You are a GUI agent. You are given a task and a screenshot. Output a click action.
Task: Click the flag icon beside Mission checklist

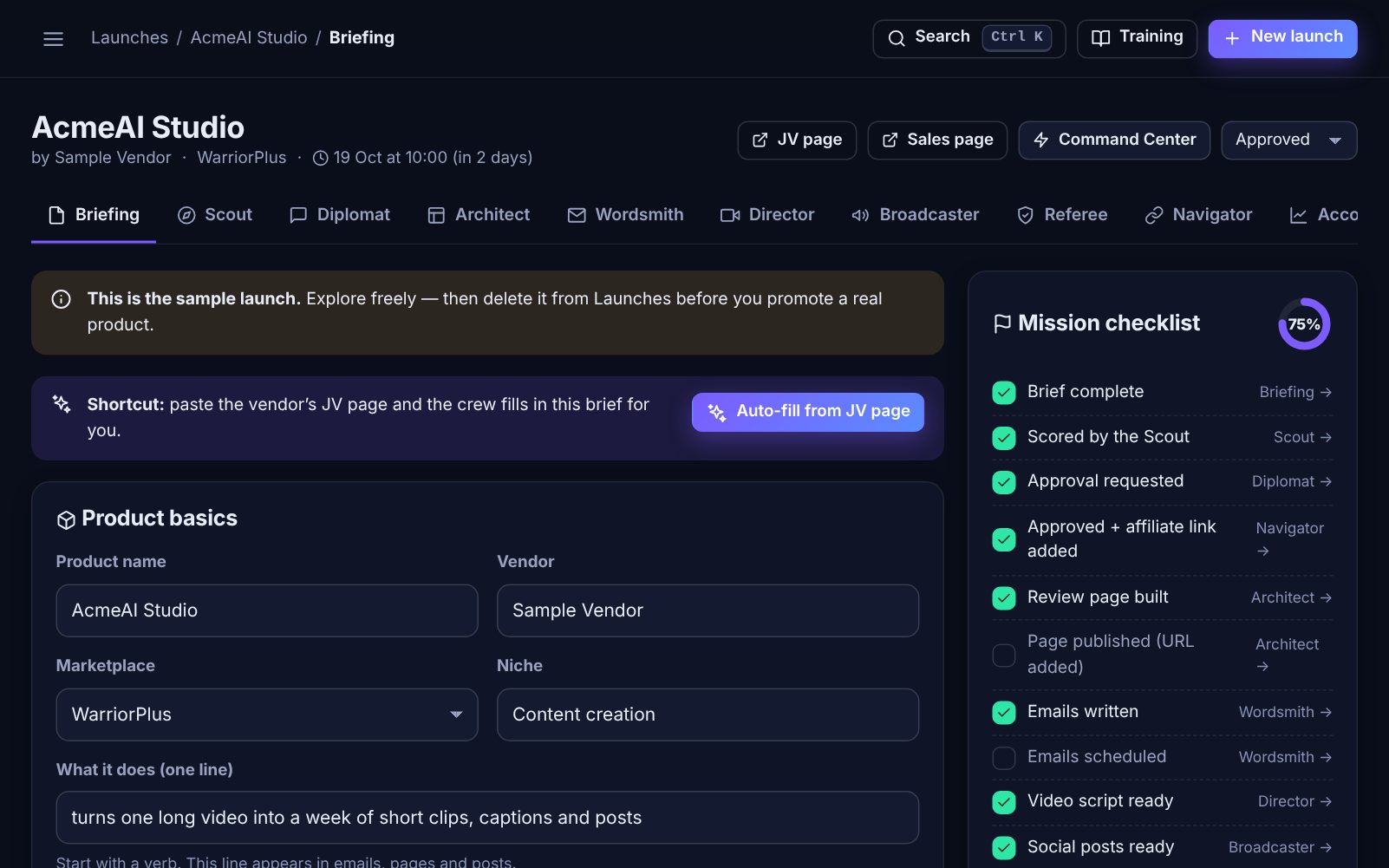pos(1002,323)
